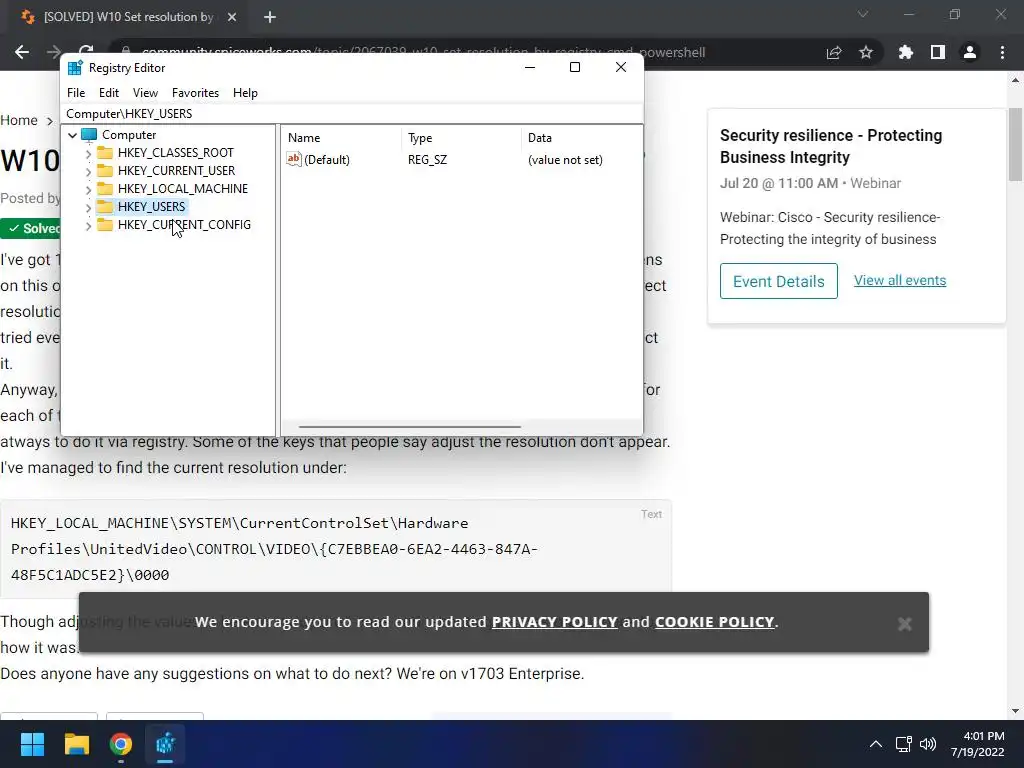Image resolution: width=1024 pixels, height=768 pixels.
Task: Click the webinar title Security resilience
Action: (x=831, y=146)
